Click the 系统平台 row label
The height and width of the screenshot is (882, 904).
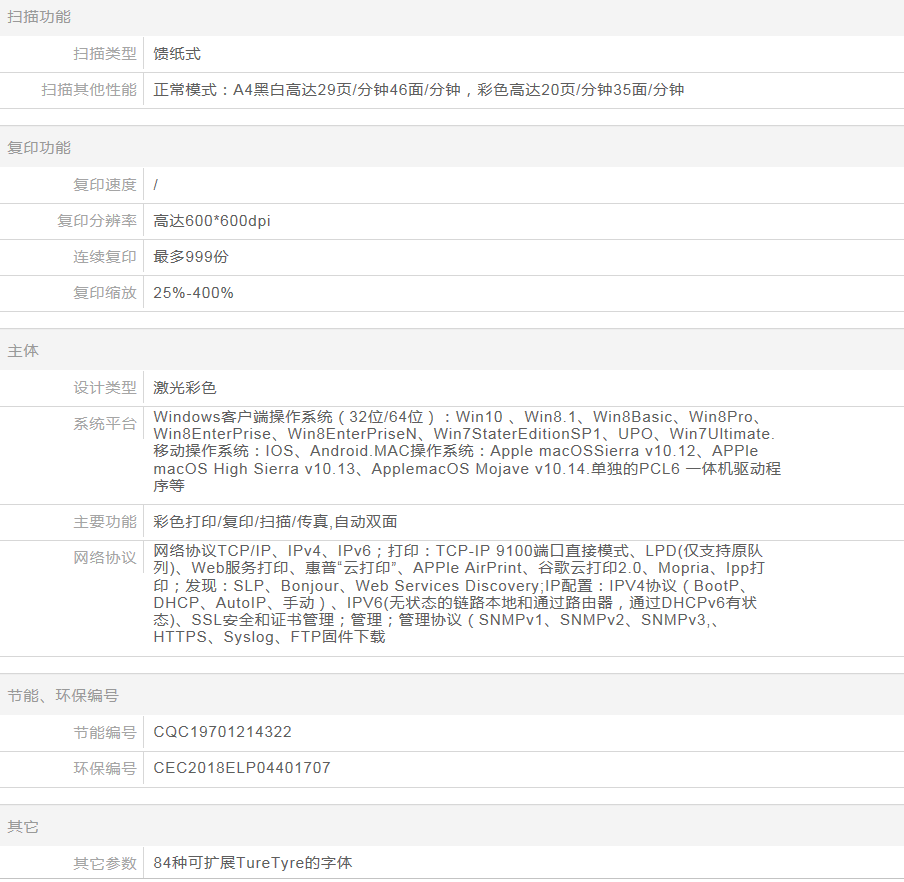[104, 424]
